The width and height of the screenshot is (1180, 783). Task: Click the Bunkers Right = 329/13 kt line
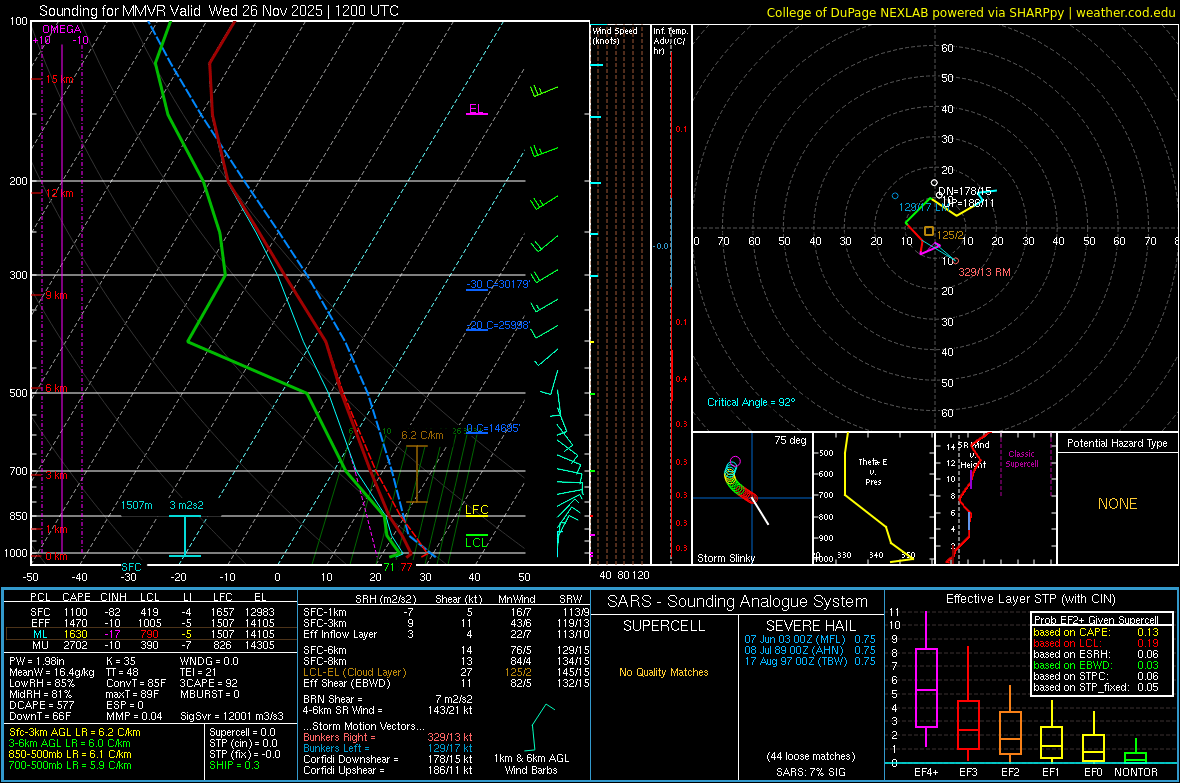click(x=388, y=737)
